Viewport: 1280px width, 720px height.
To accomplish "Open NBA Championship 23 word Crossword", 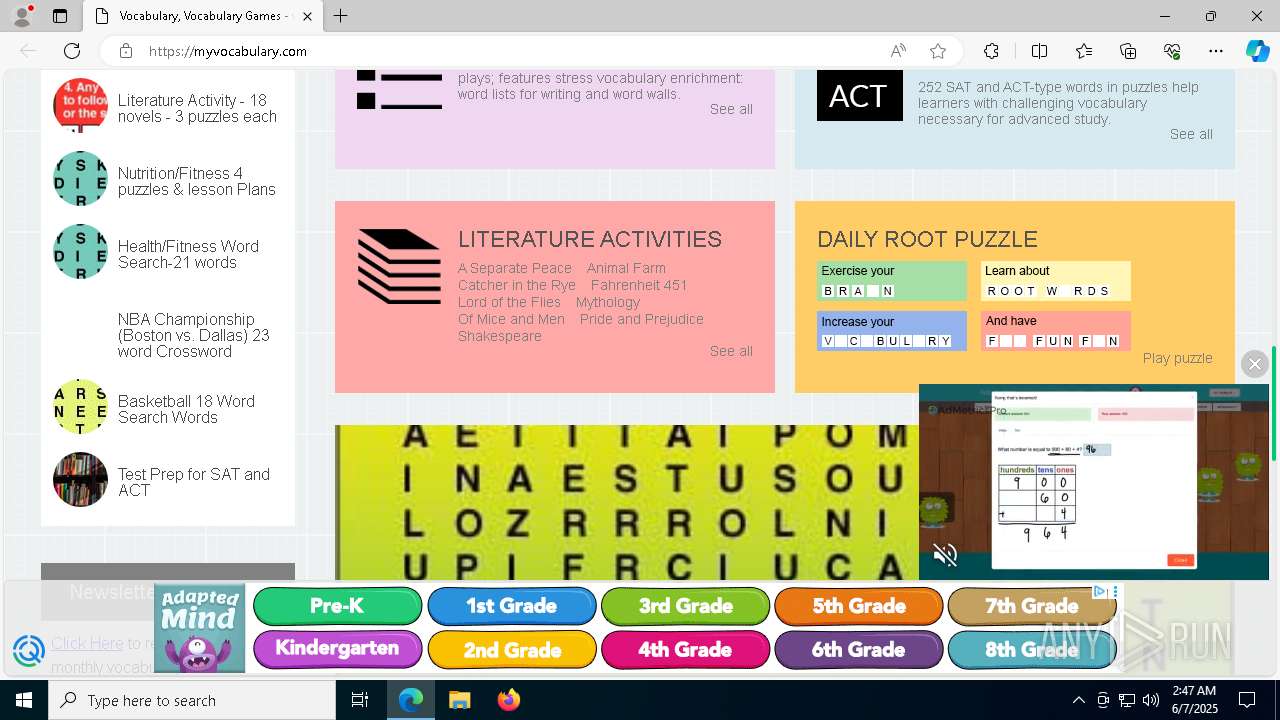I will (x=194, y=335).
